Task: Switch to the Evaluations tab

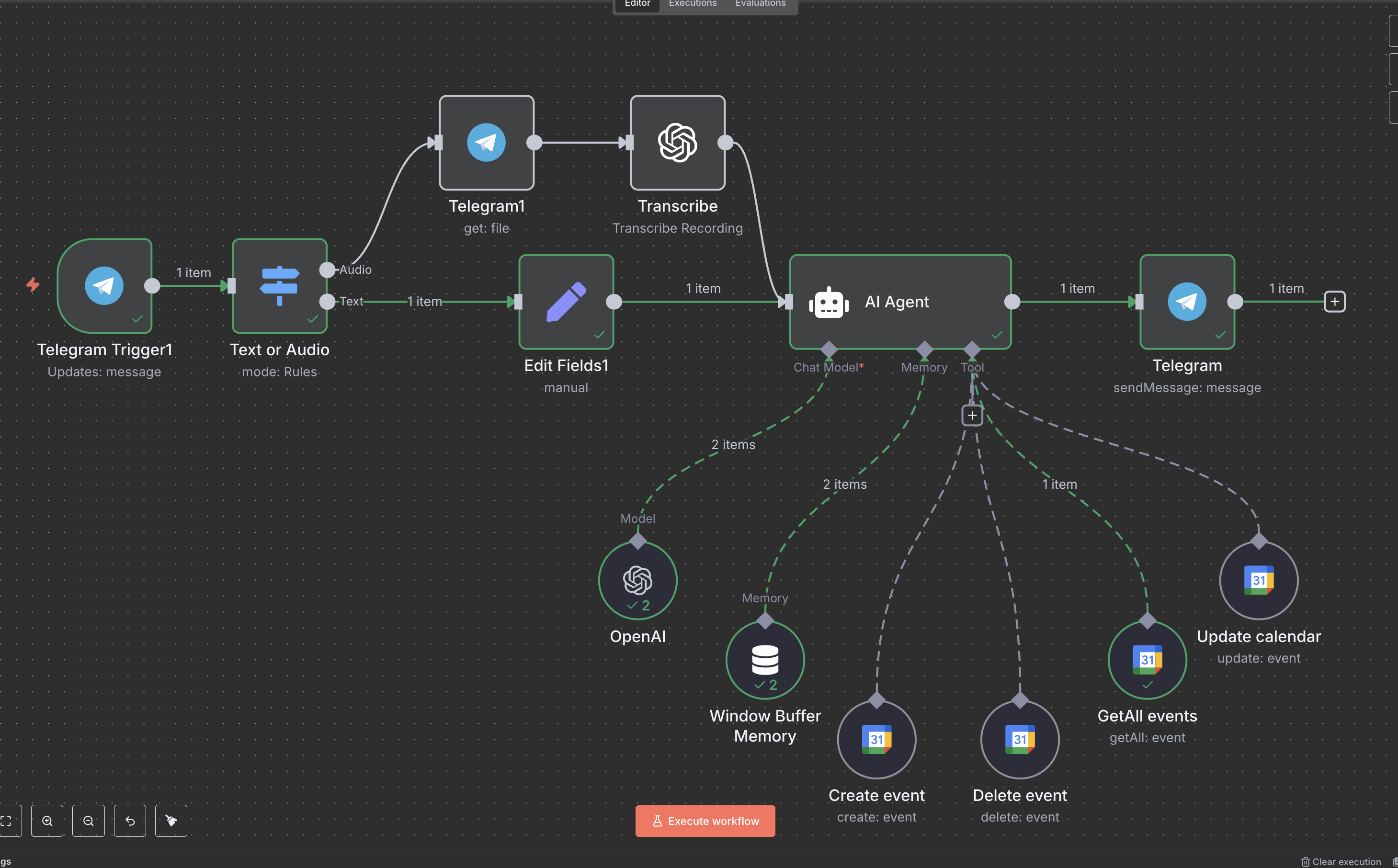Action: tap(760, 4)
